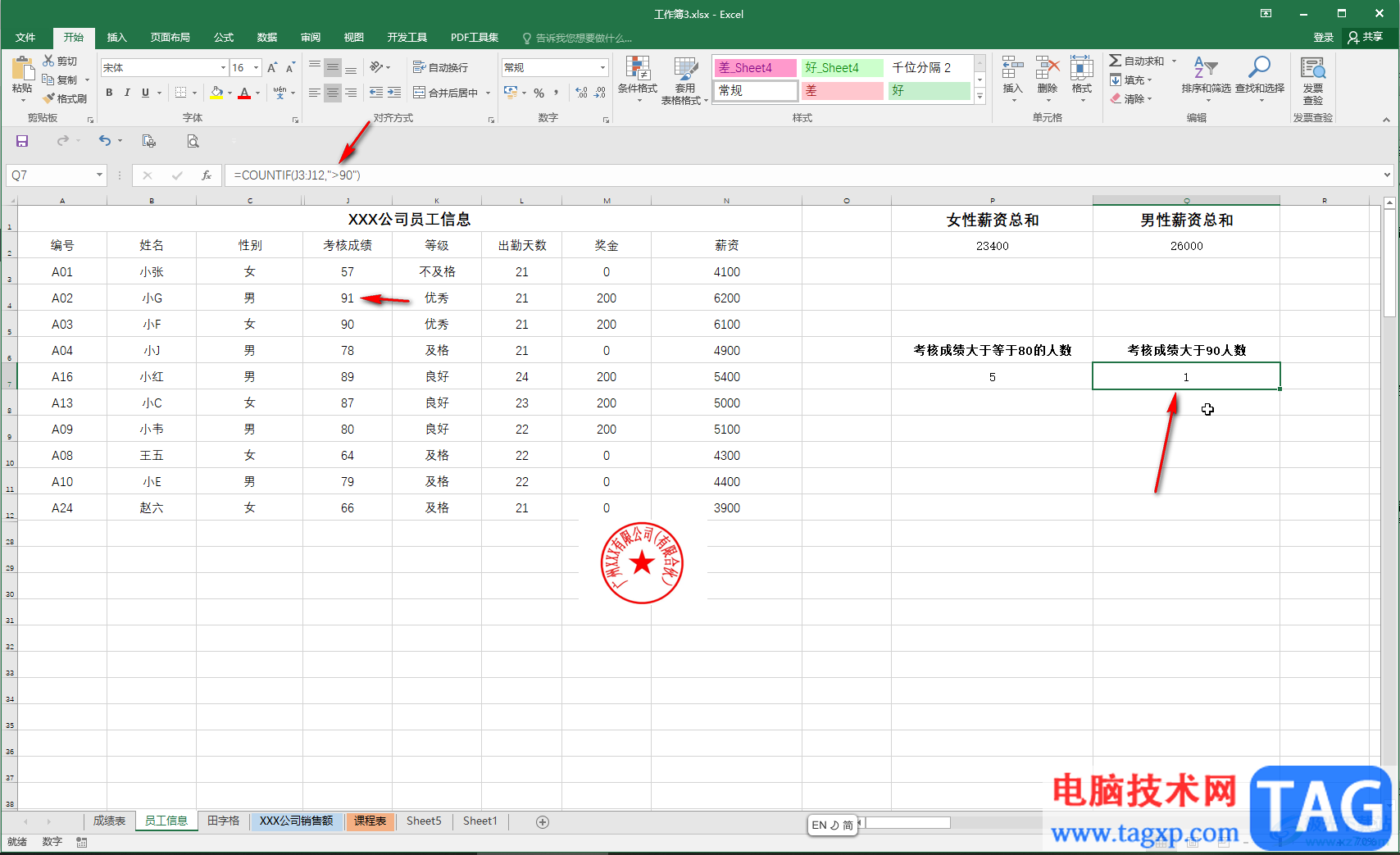This screenshot has height=855, width=1400.
Task: Open the font color dropdown arrow
Action: [257, 93]
